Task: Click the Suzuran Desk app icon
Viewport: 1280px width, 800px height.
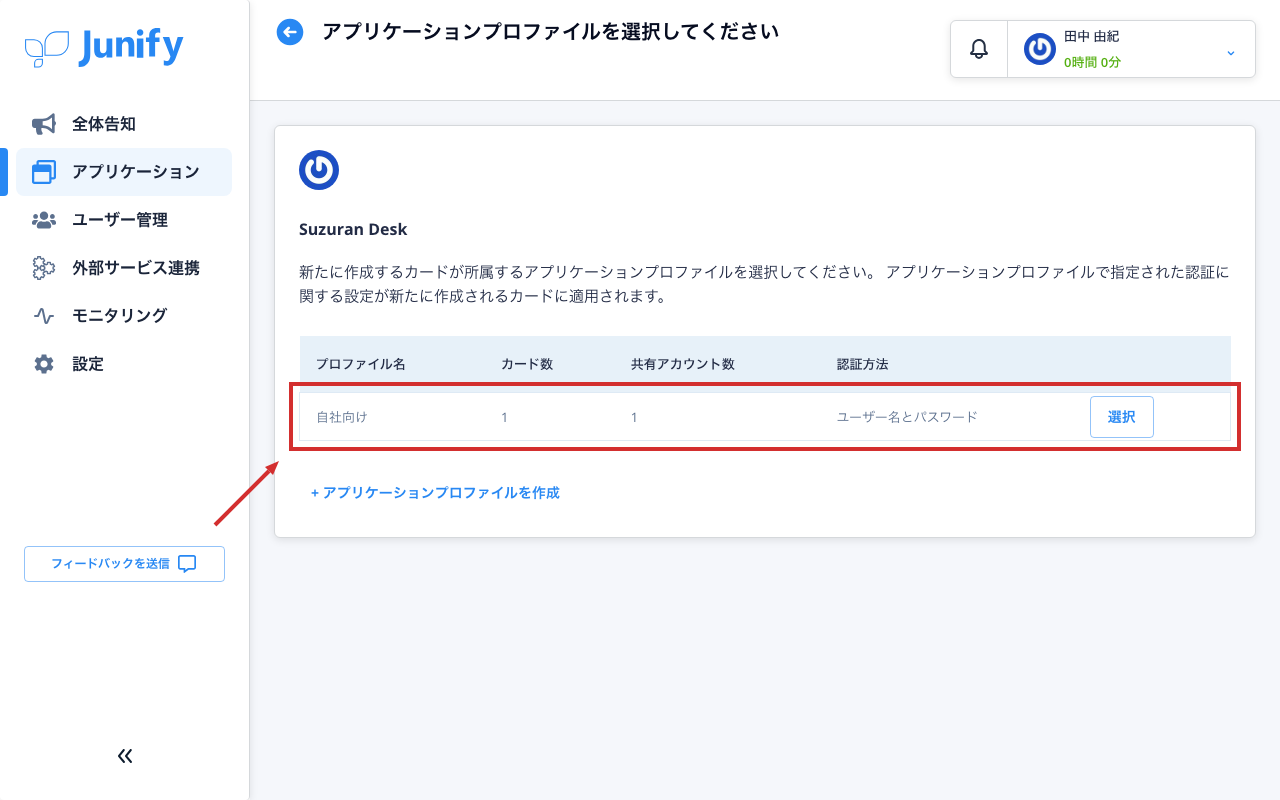Action: [x=319, y=170]
